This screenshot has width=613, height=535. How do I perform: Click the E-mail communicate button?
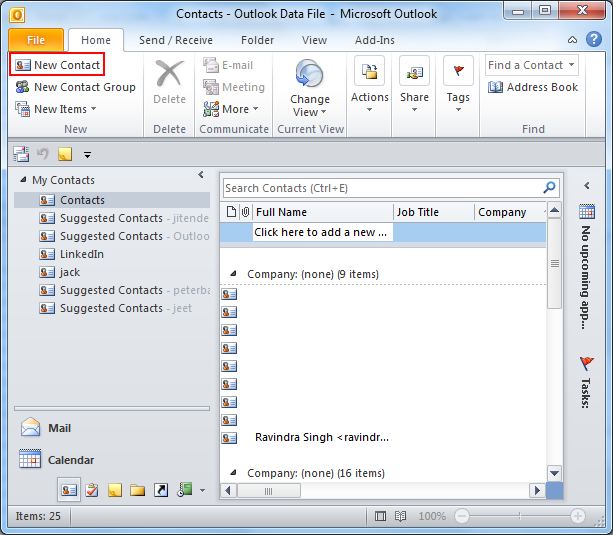coord(228,65)
